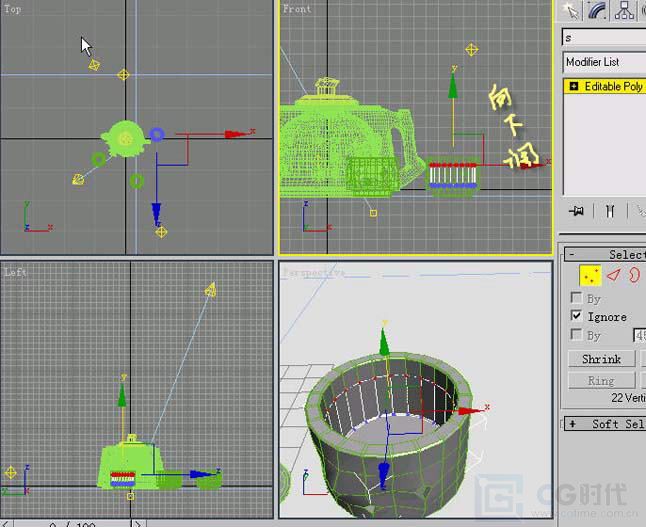Image resolution: width=646 pixels, height=527 pixels.
Task: Click the pin stack icon
Action: (577, 211)
